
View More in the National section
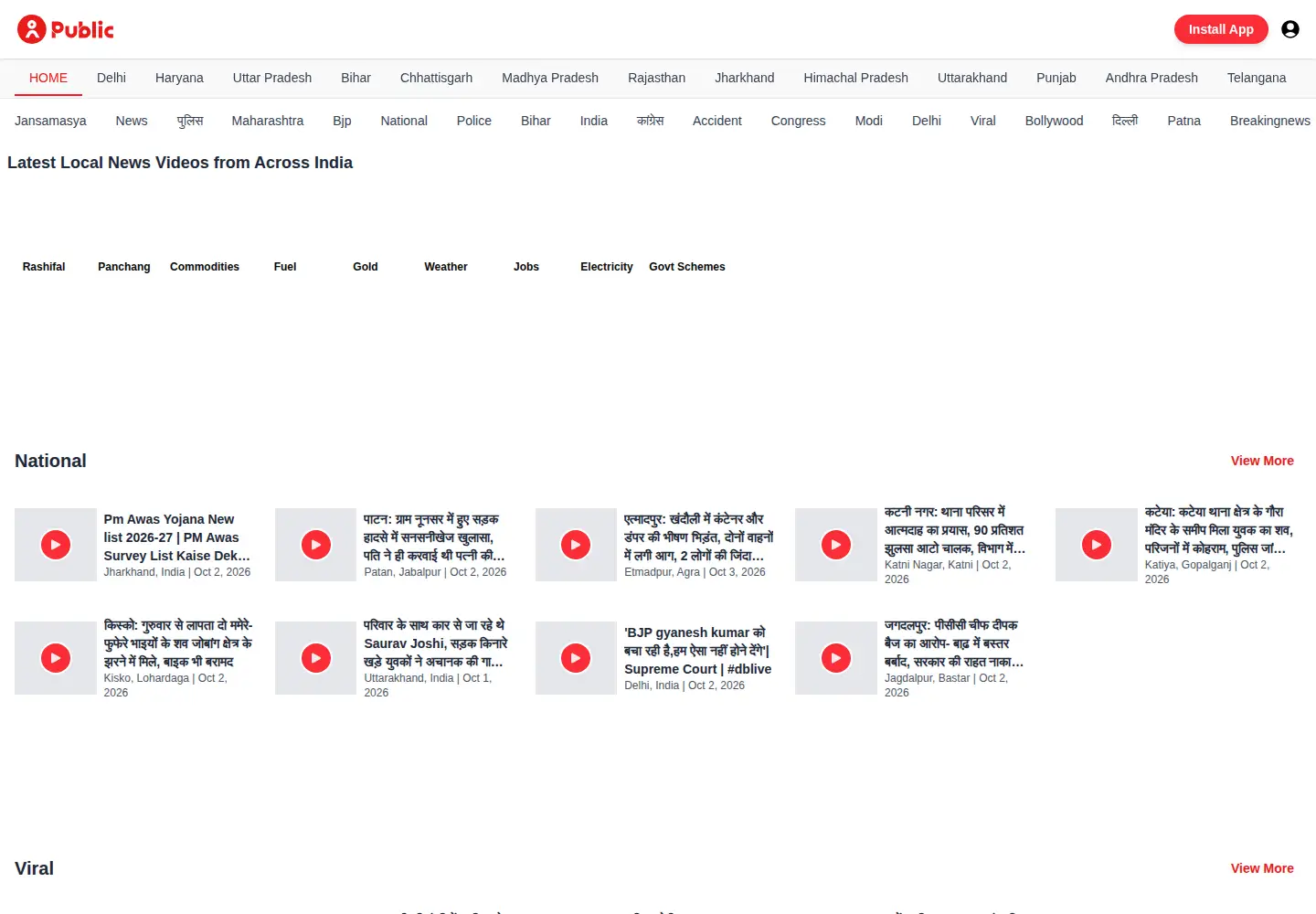point(1262,461)
